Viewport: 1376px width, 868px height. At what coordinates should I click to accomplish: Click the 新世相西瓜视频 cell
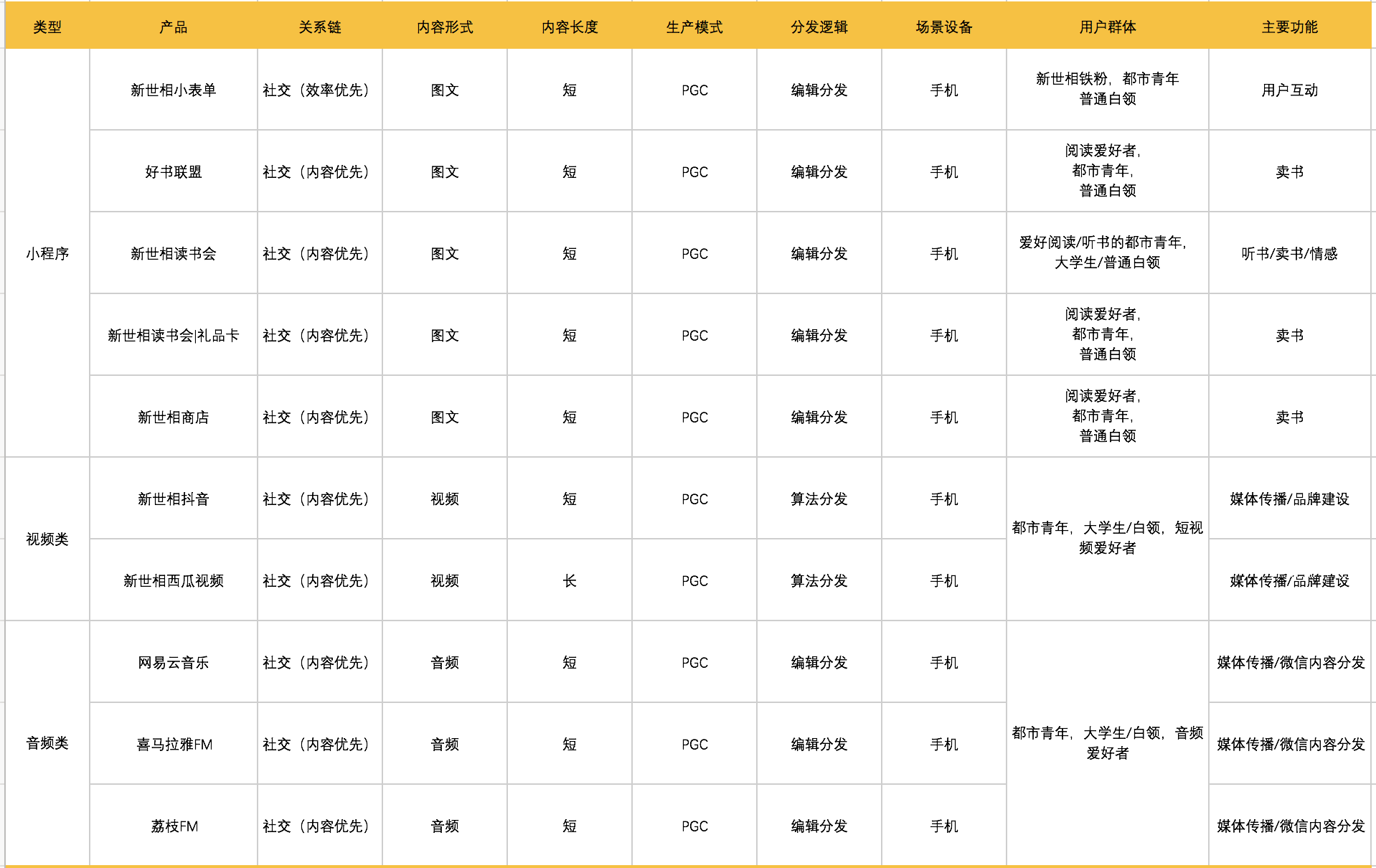(173, 581)
